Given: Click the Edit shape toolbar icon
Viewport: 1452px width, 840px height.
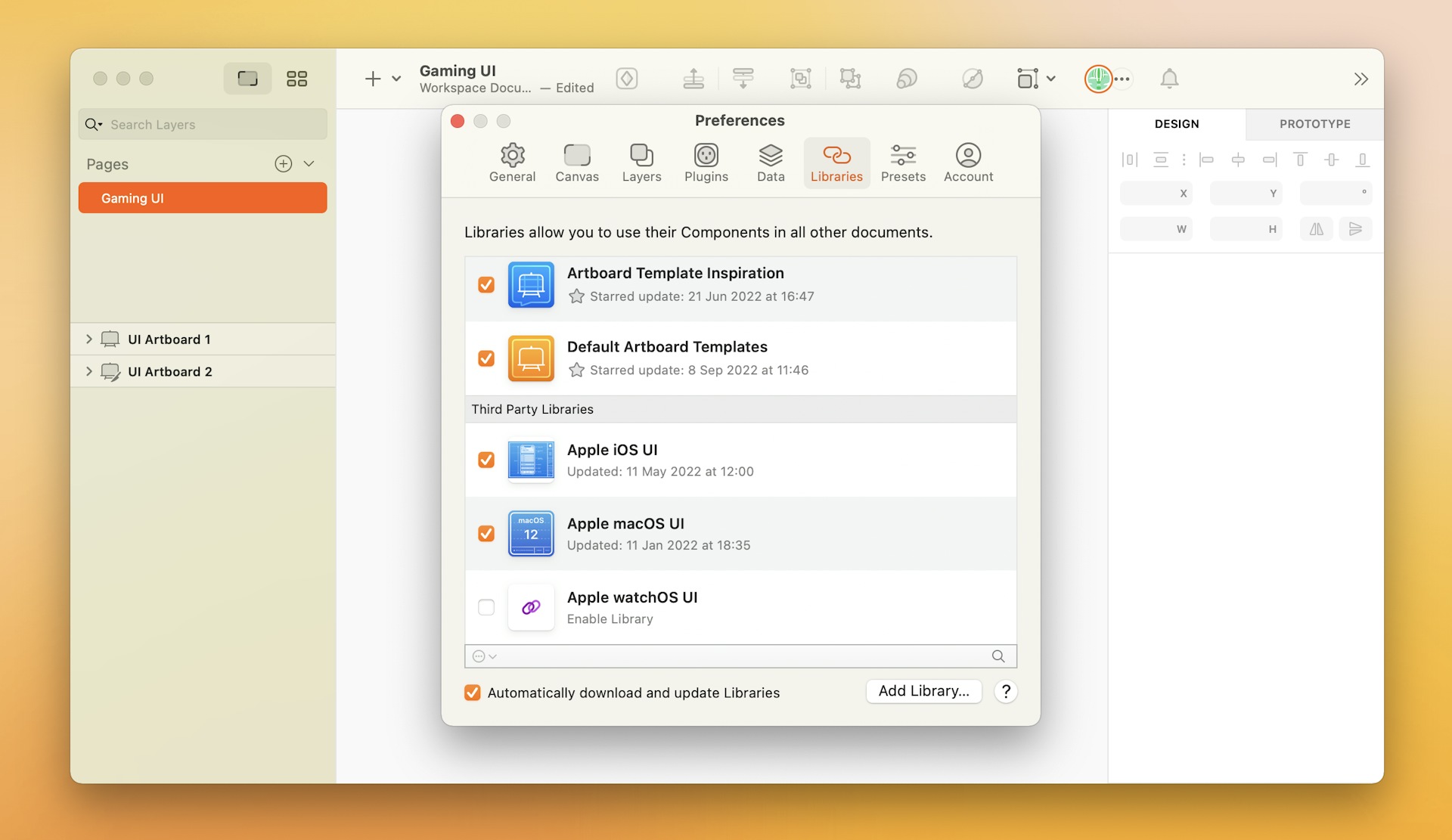Looking at the screenshot, I should click(x=973, y=79).
